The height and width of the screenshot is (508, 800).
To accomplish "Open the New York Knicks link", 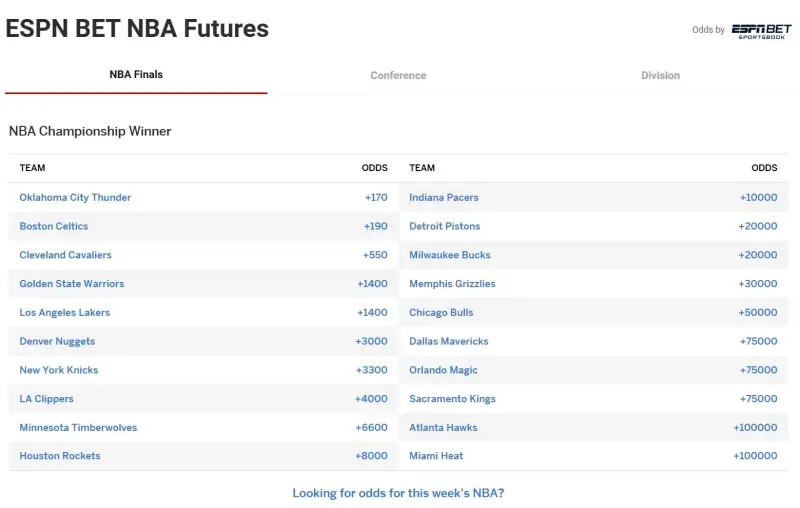I will click(59, 370).
